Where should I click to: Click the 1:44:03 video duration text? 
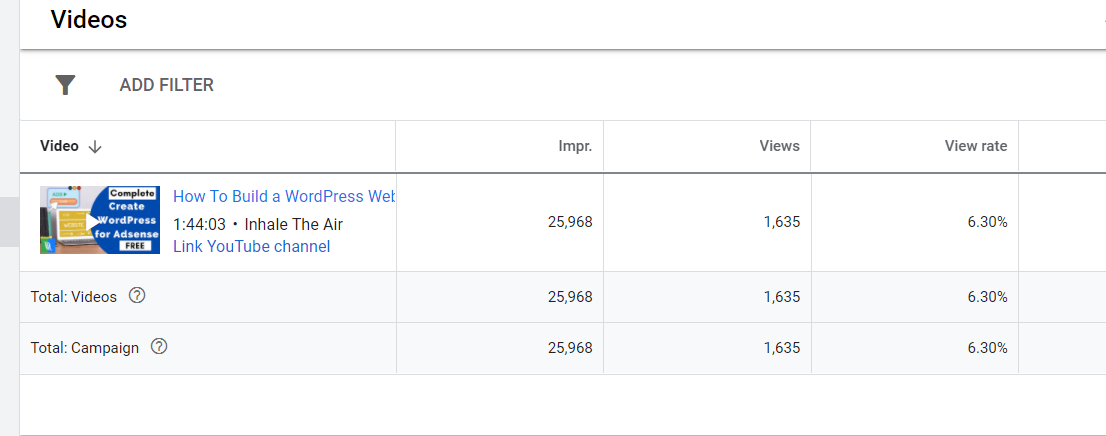tap(198, 222)
